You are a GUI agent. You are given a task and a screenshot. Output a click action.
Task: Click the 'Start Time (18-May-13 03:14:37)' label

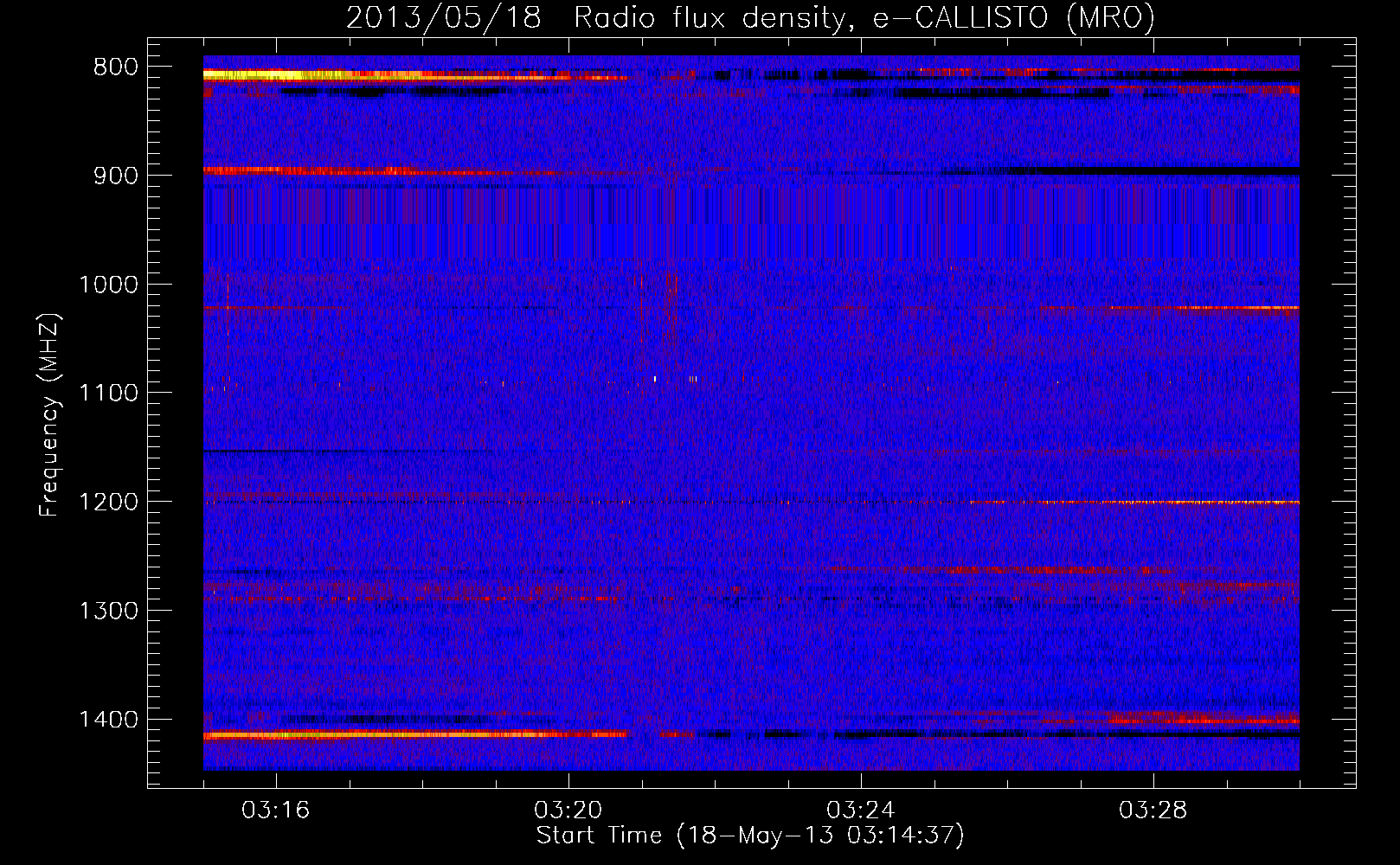750,835
